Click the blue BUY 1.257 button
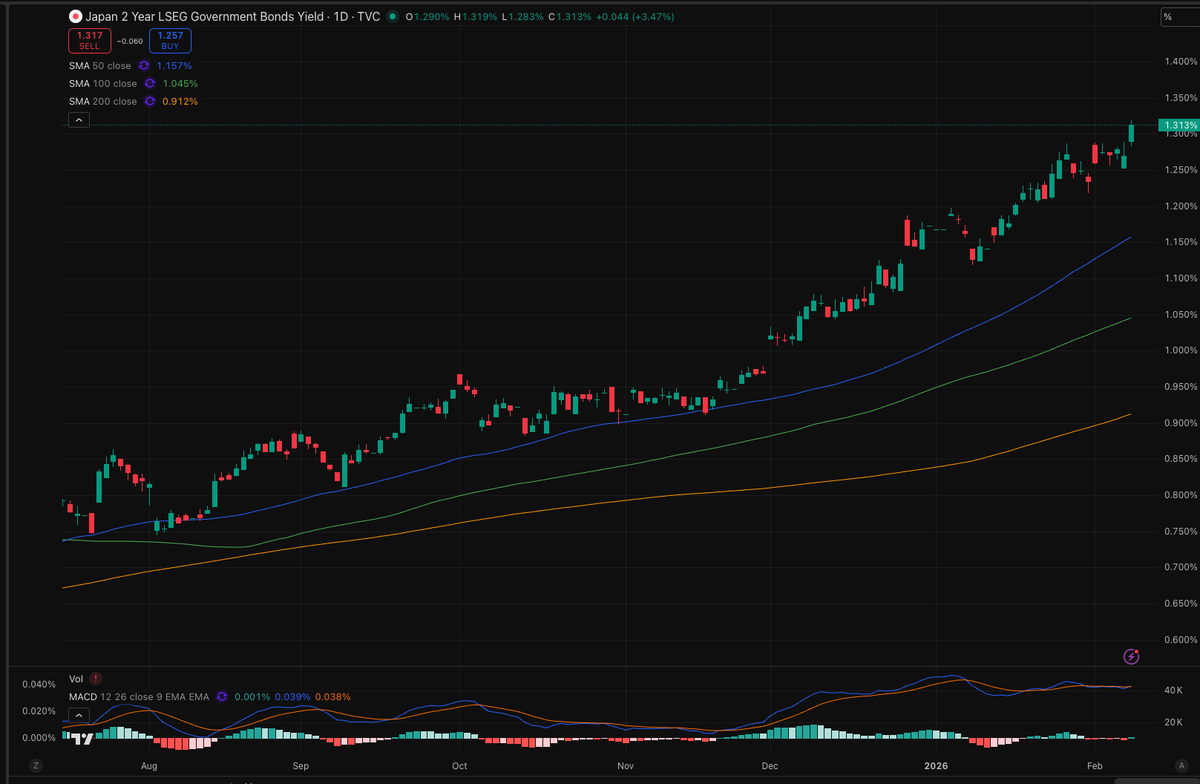The height and width of the screenshot is (784, 1200). coord(170,41)
